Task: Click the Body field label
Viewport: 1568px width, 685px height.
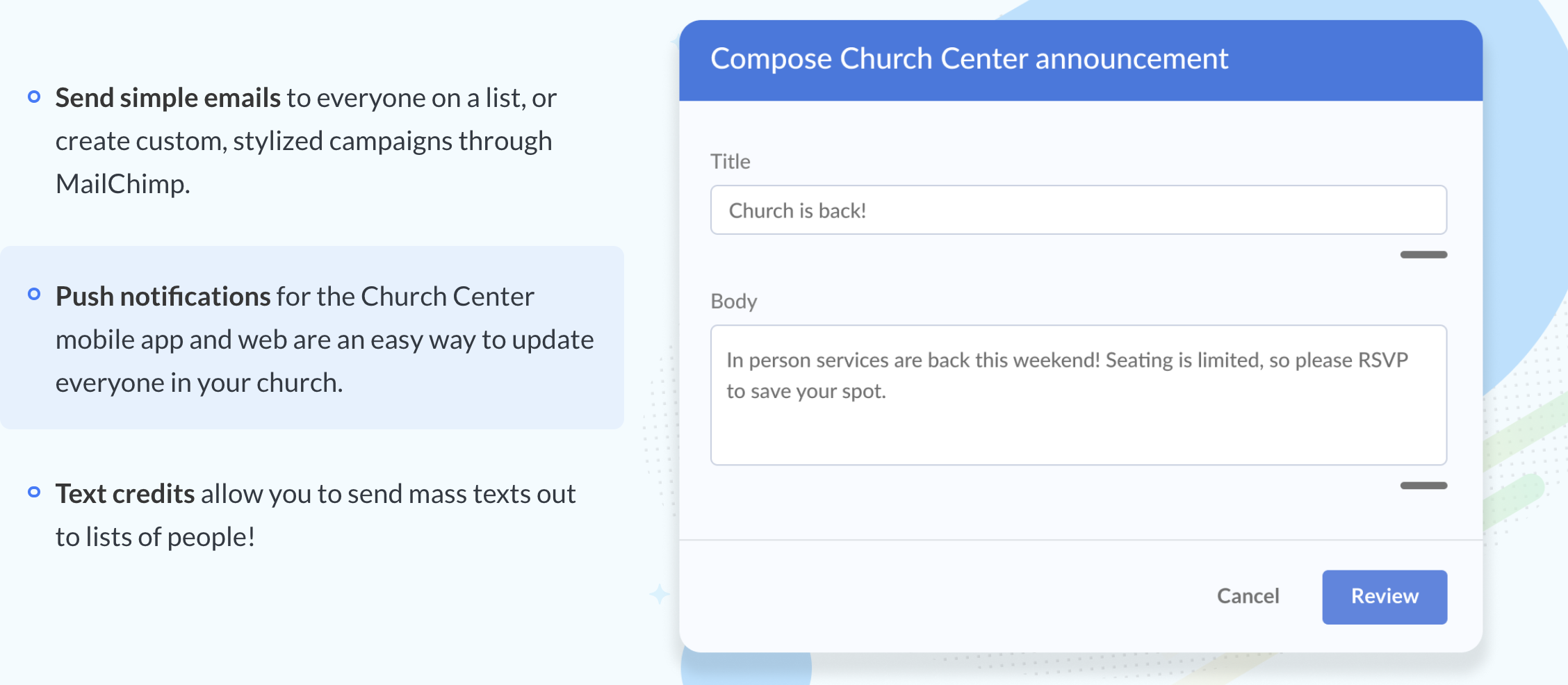Action: [x=733, y=302]
